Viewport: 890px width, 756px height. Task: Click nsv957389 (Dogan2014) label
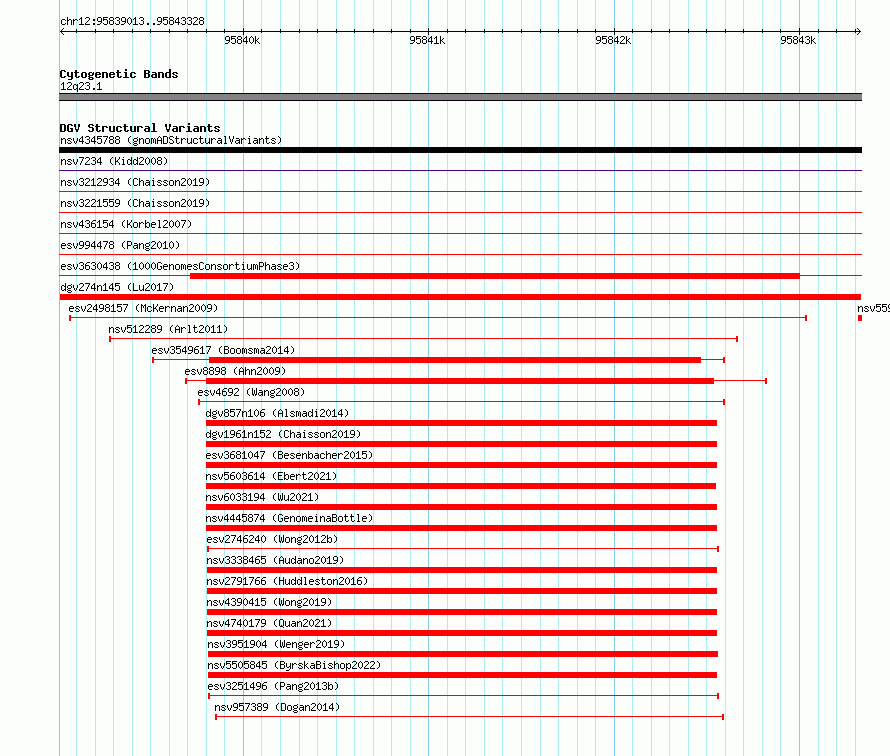277,707
